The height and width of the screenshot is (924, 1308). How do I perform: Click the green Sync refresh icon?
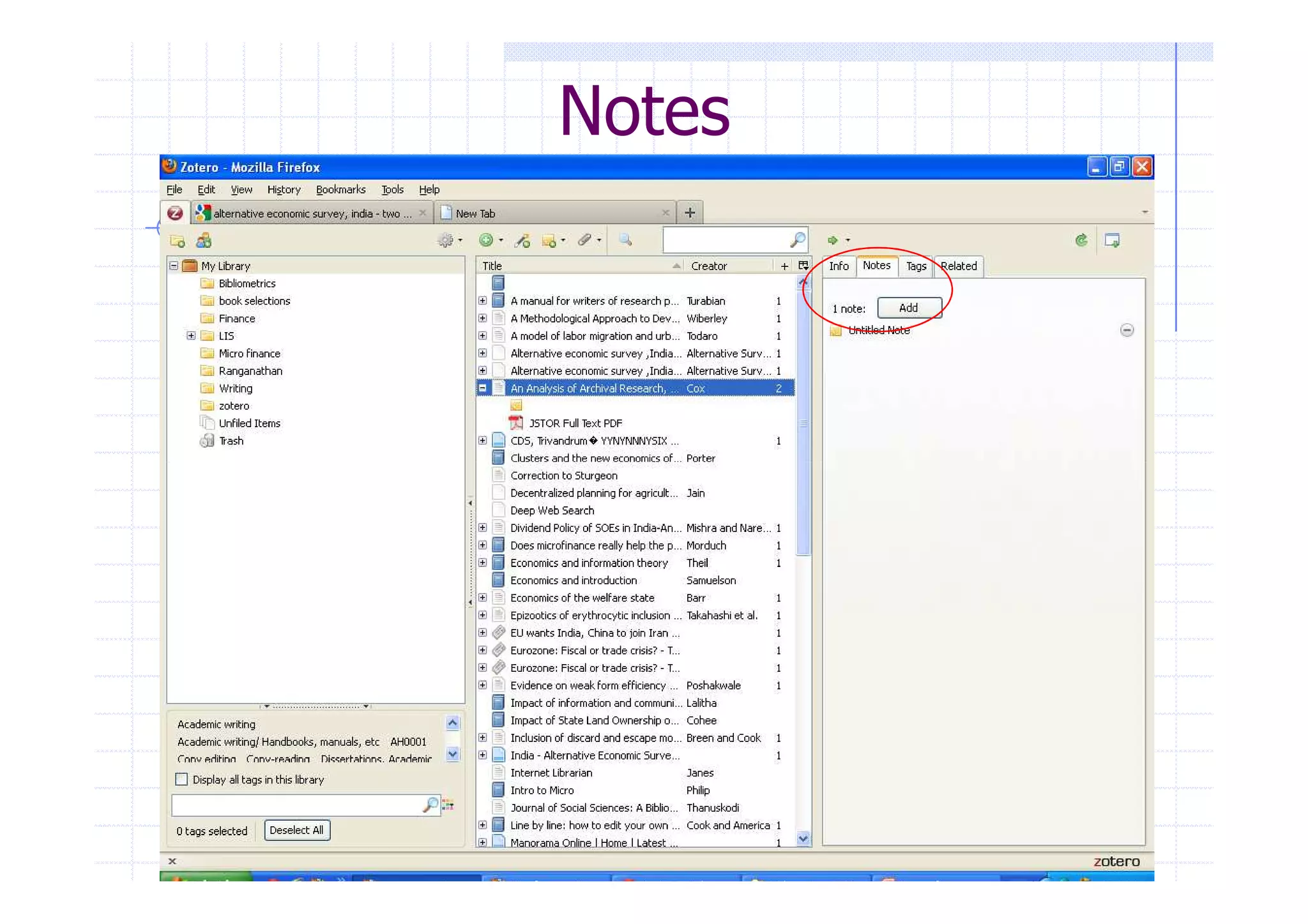click(1081, 240)
